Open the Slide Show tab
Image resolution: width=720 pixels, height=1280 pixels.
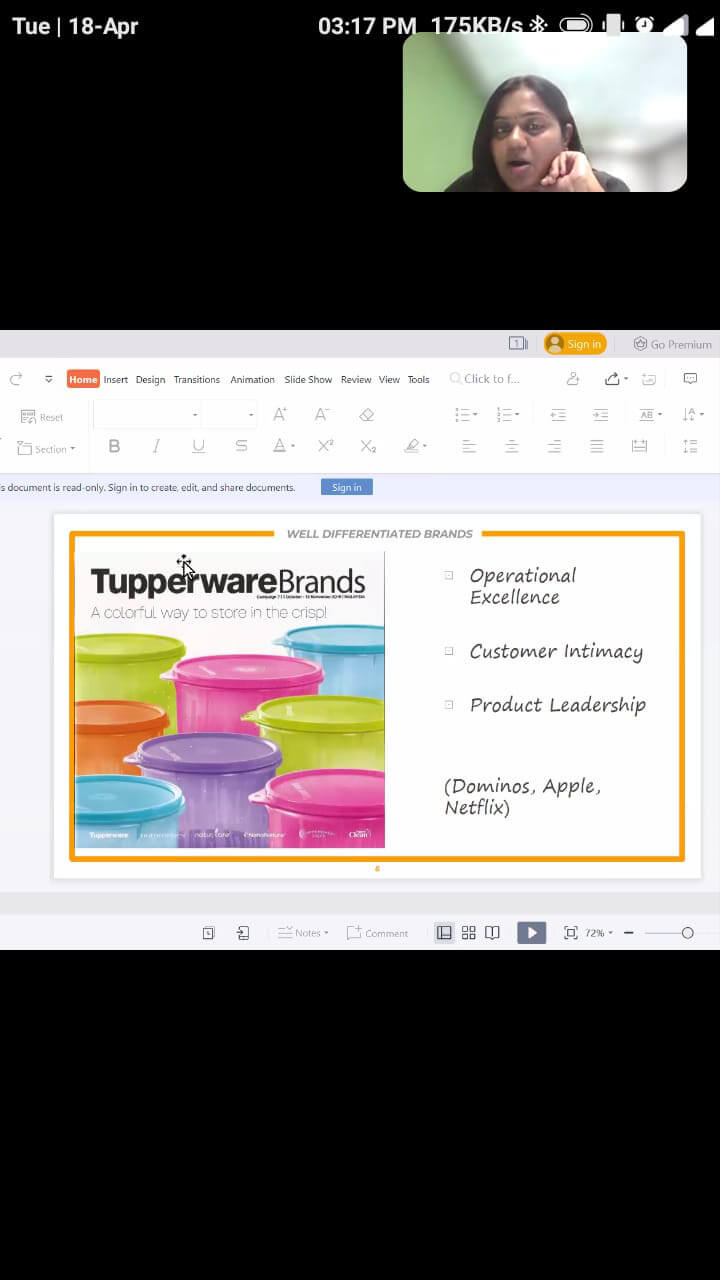tap(308, 379)
